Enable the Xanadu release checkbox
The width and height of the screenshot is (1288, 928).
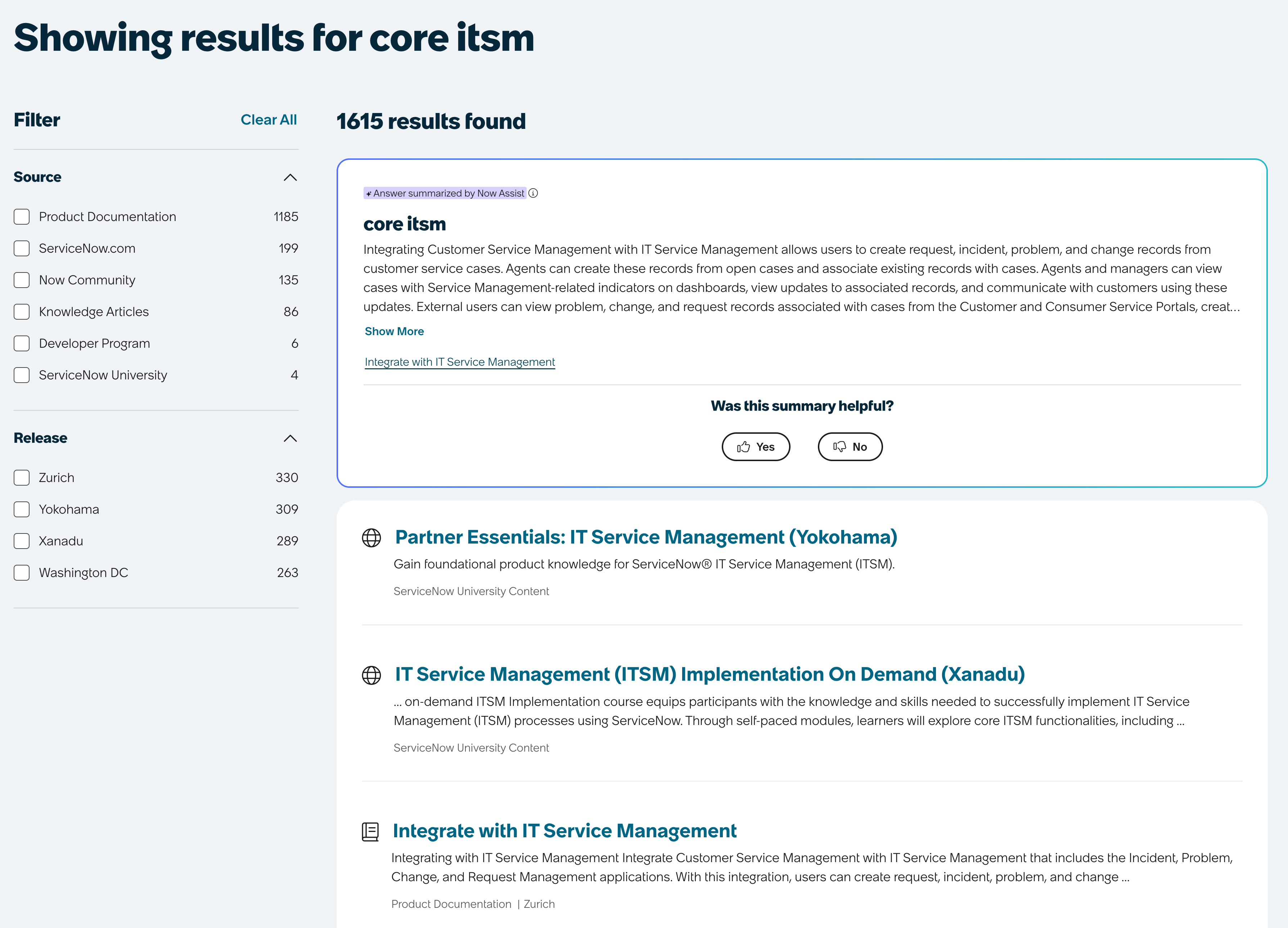pos(22,541)
